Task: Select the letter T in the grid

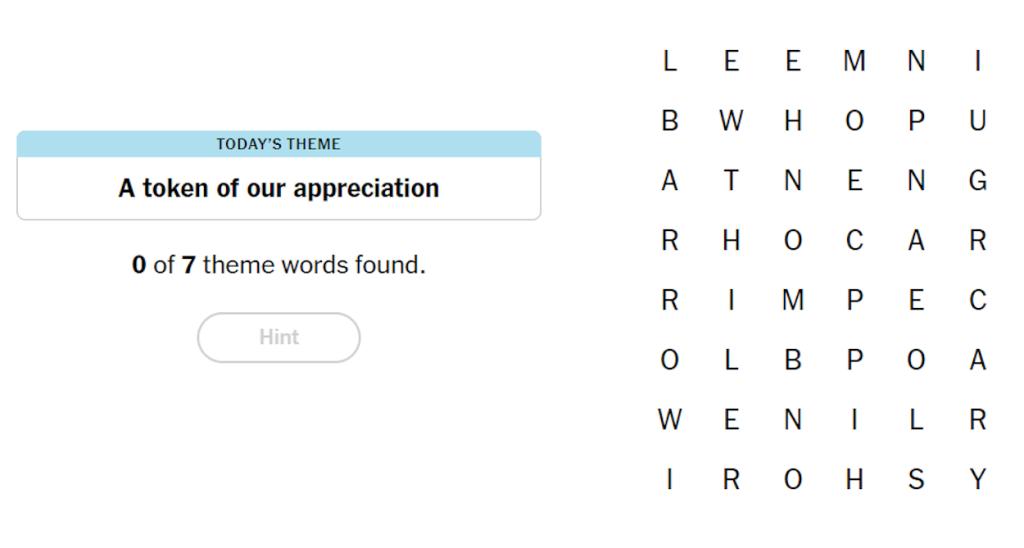Action: (731, 180)
